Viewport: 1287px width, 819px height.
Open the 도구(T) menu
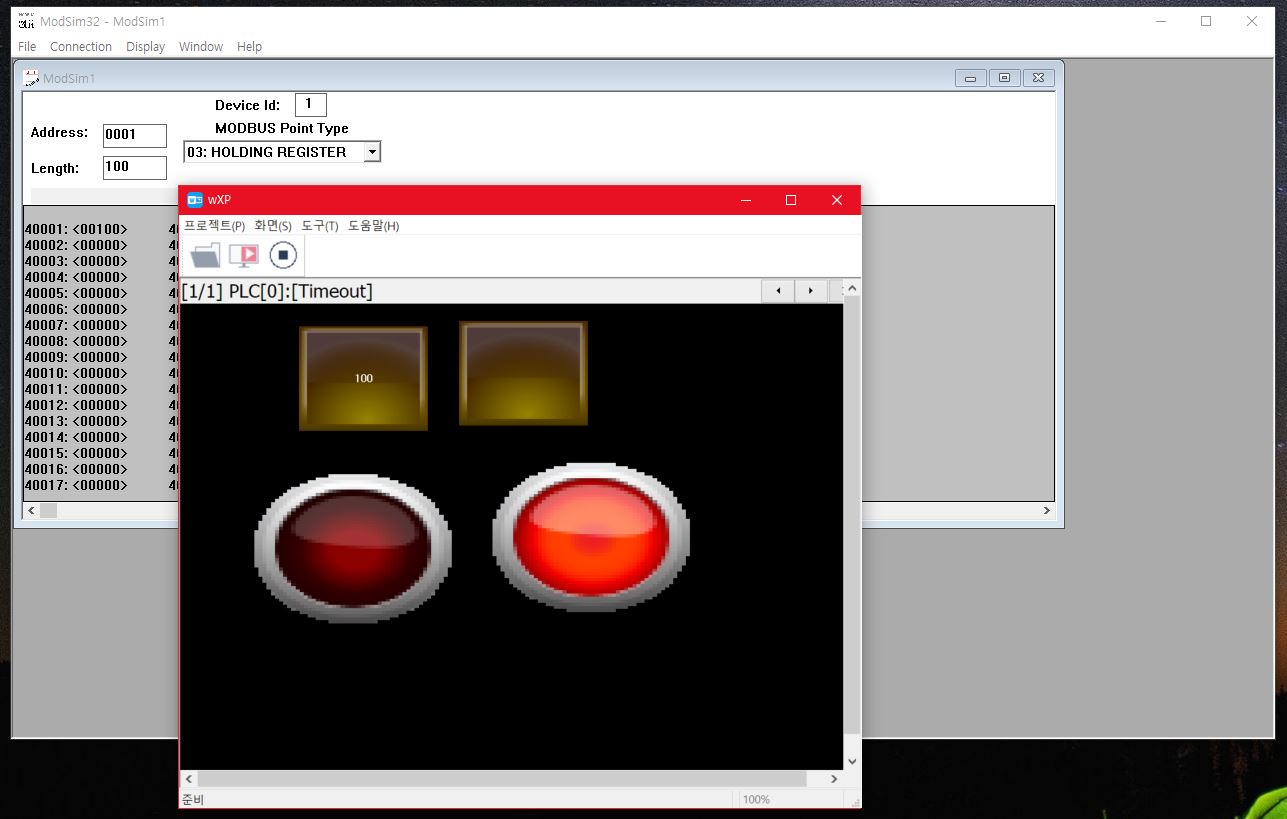point(320,226)
